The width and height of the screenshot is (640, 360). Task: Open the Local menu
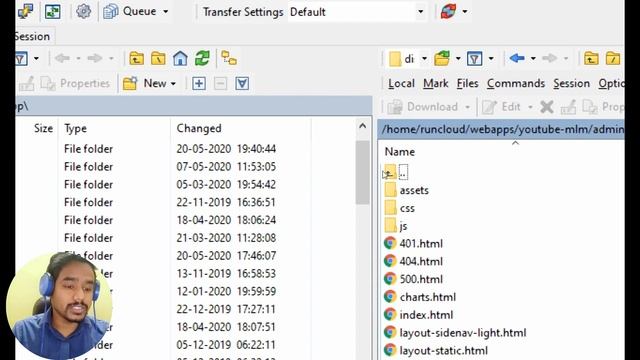(401, 84)
